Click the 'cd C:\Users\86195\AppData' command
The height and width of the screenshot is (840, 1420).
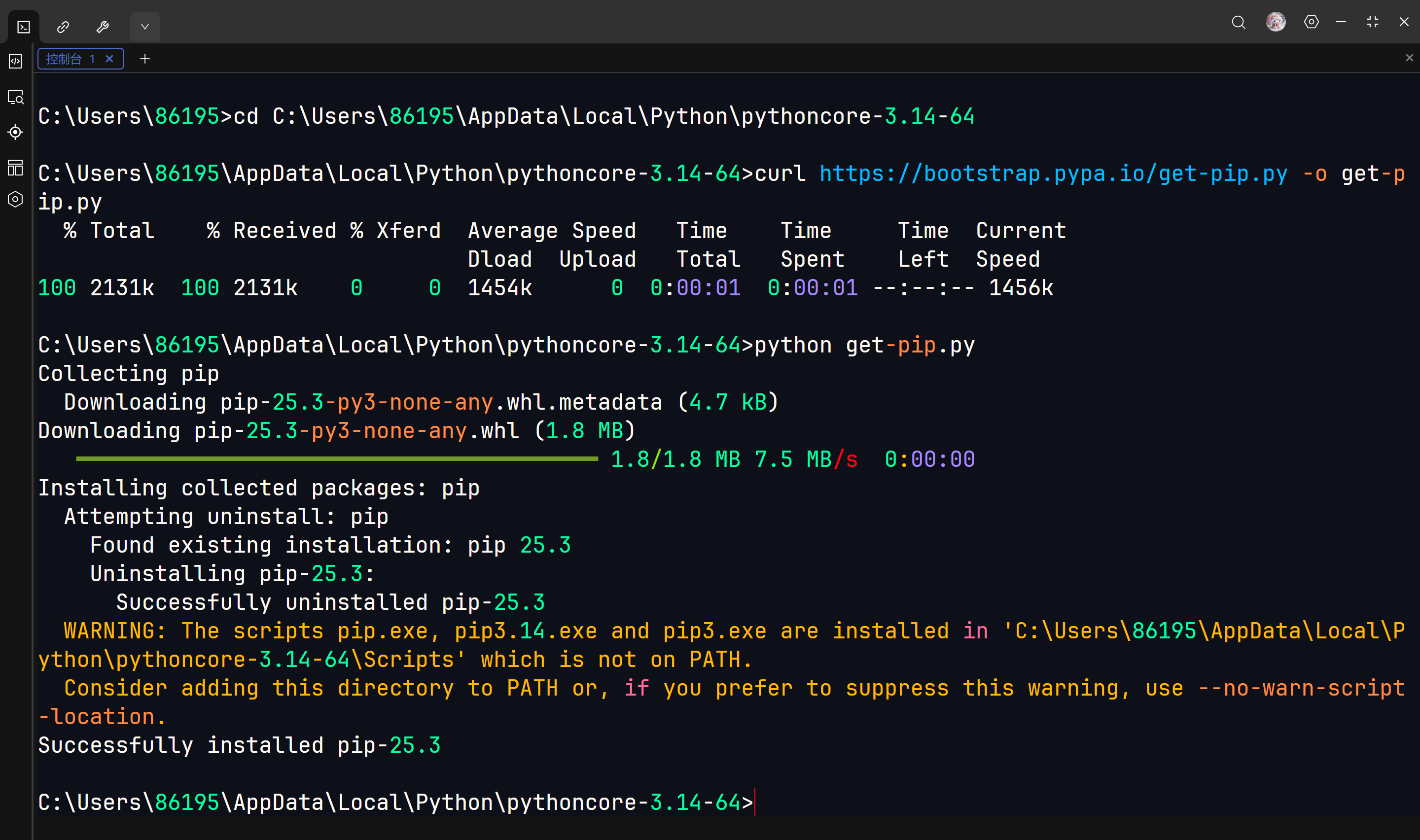coord(604,116)
